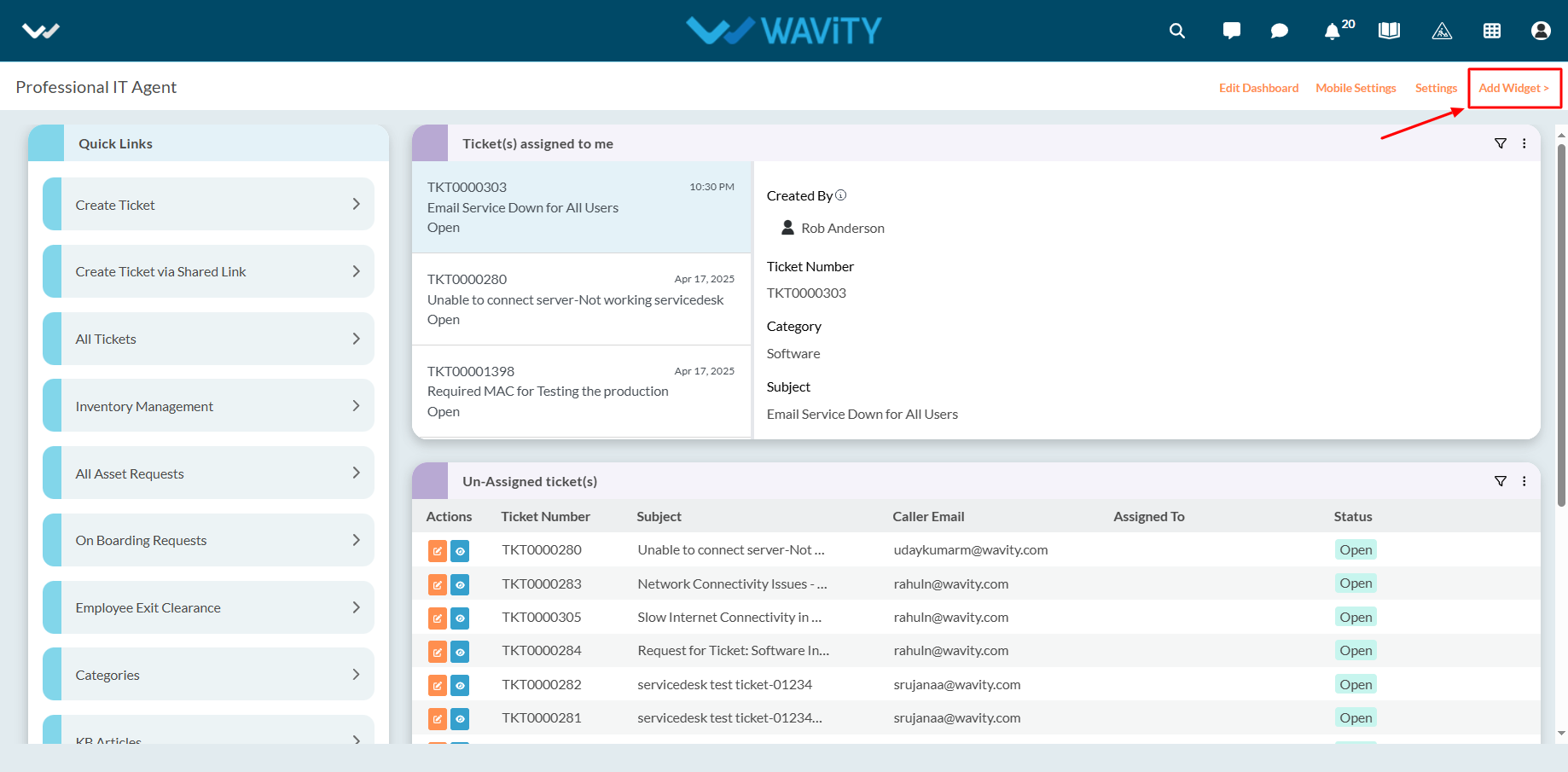Image resolution: width=1568 pixels, height=772 pixels.
Task: Open the Categories quick link label
Action: pos(107,675)
